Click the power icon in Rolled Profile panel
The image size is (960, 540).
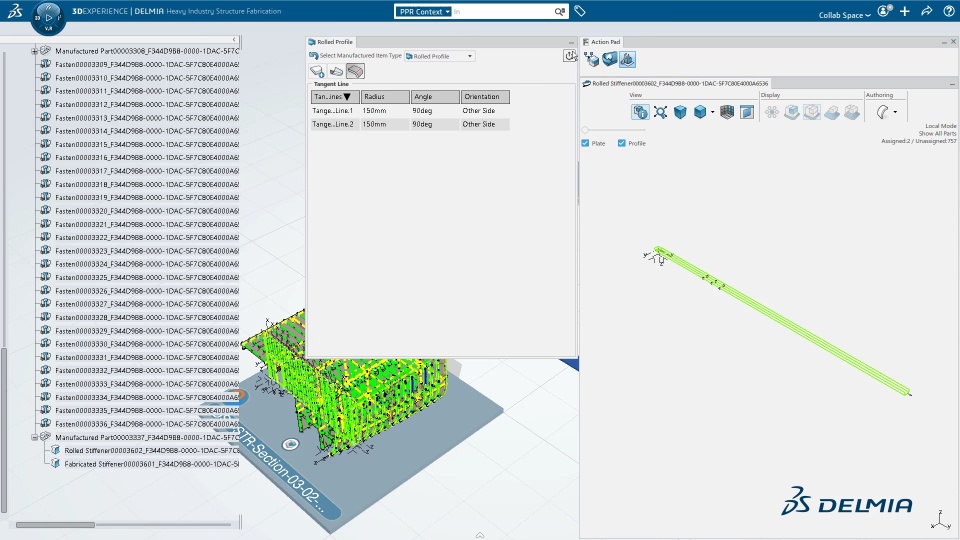coord(570,56)
